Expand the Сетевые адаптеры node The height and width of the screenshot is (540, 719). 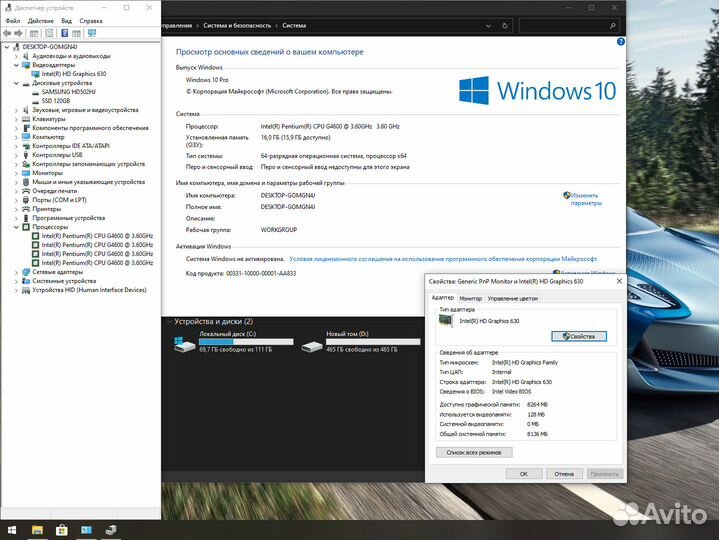16,272
